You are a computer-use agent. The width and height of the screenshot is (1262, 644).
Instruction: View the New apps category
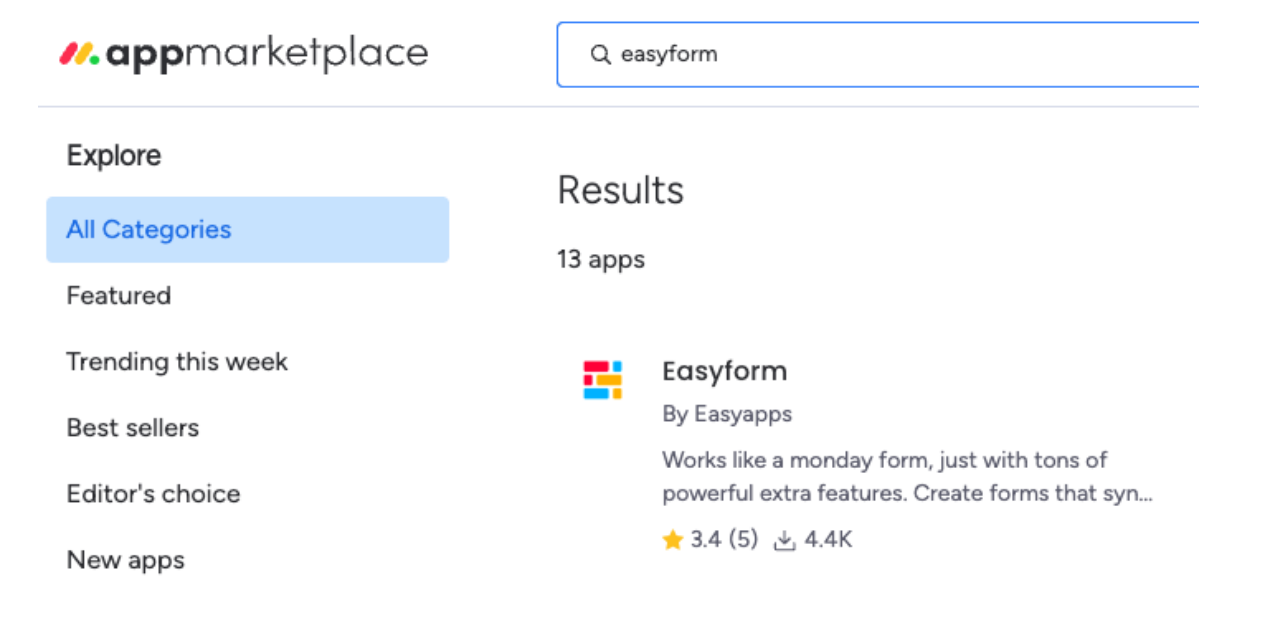pos(125,559)
